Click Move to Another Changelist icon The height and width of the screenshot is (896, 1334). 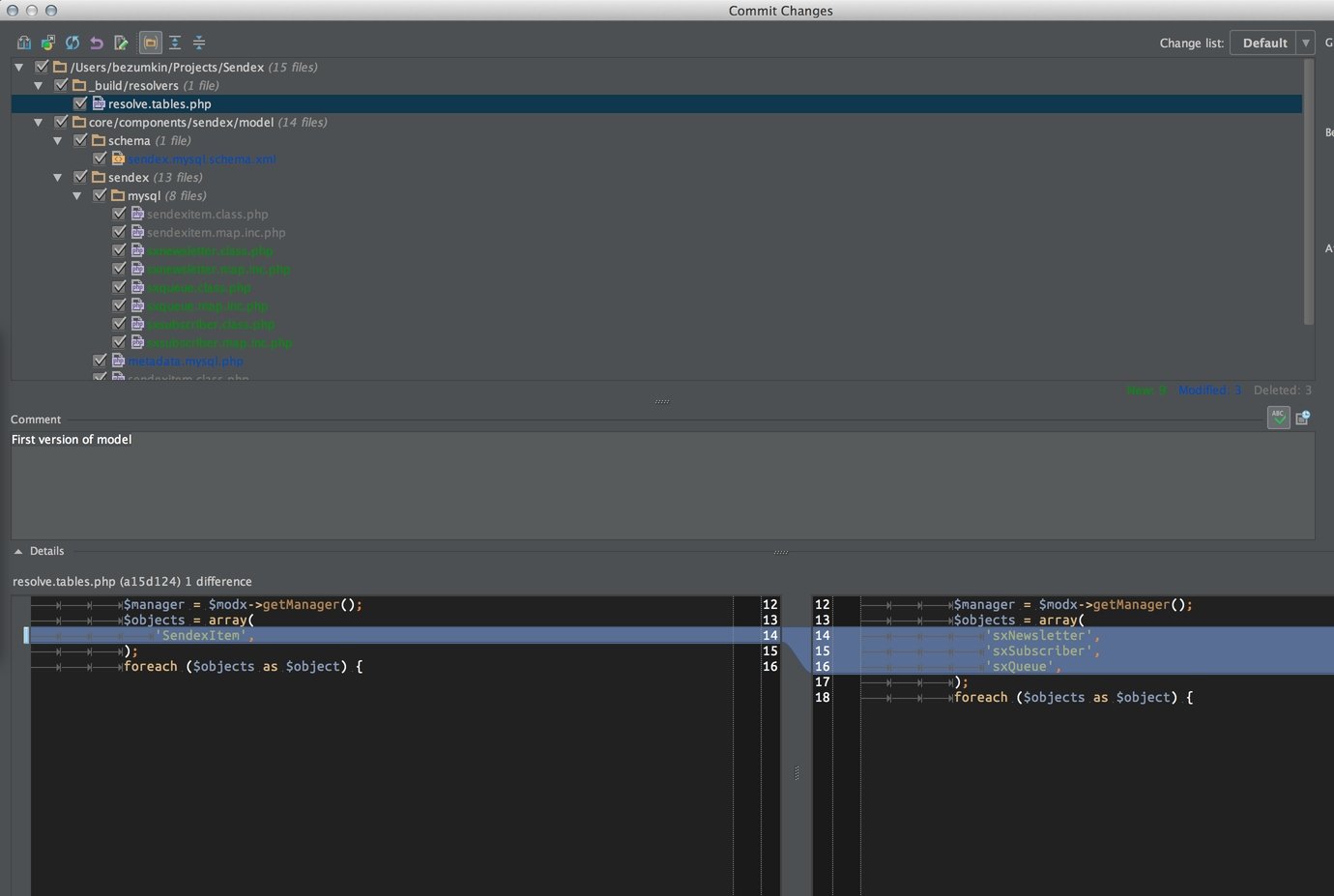tap(48, 43)
